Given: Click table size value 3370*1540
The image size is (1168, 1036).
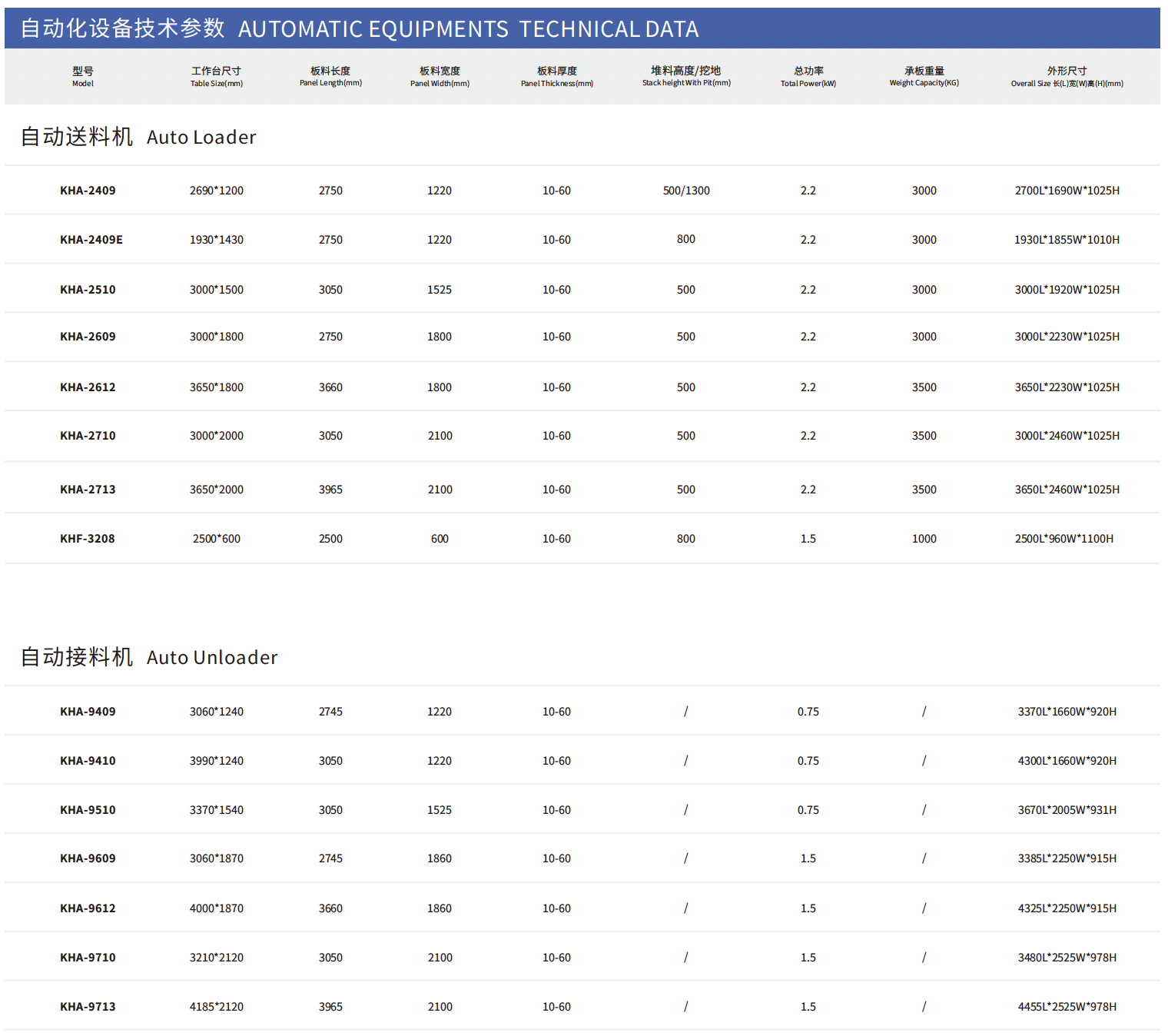Looking at the screenshot, I should pos(217,810).
